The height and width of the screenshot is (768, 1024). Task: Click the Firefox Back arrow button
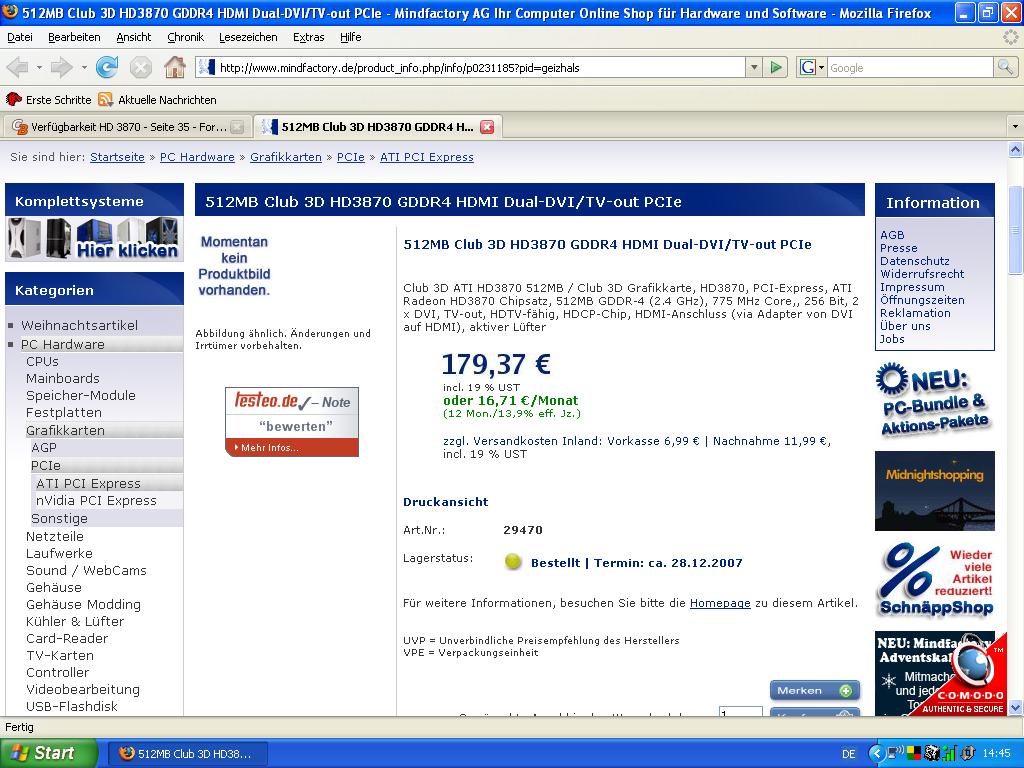pos(18,67)
